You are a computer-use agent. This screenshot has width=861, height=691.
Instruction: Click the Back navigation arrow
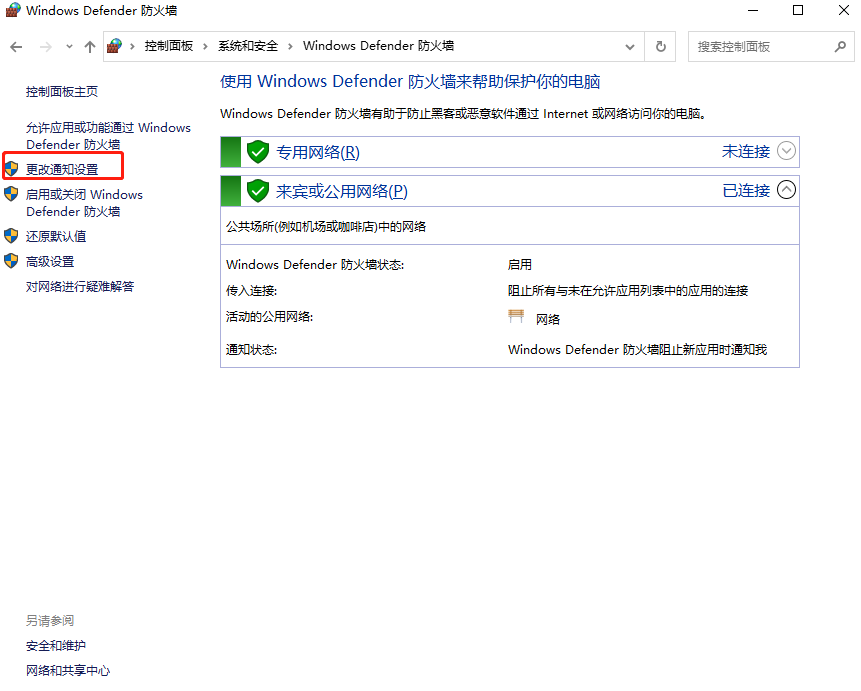tap(16, 45)
